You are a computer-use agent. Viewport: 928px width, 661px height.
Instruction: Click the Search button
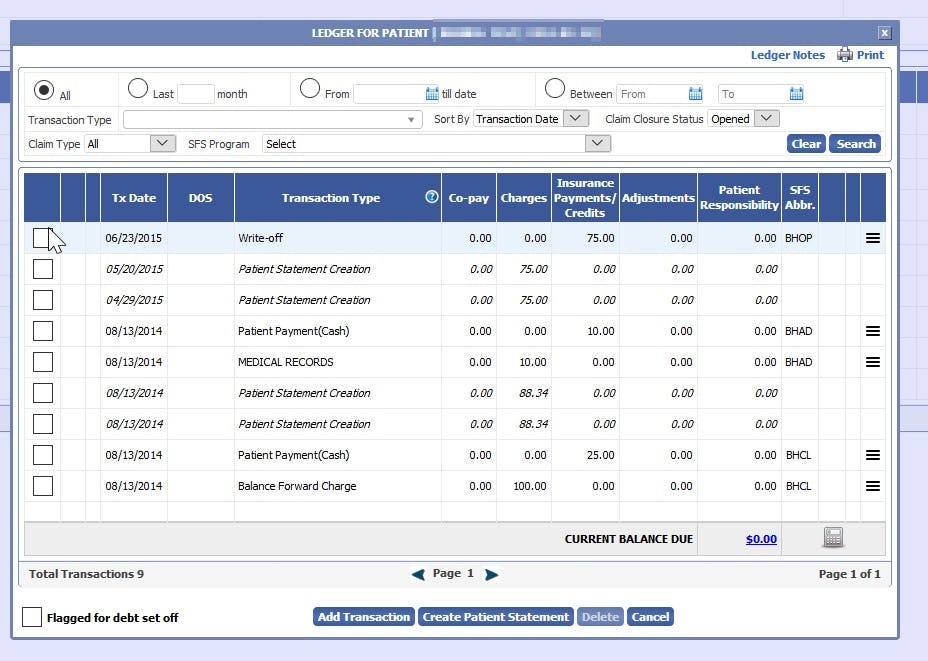[855, 143]
